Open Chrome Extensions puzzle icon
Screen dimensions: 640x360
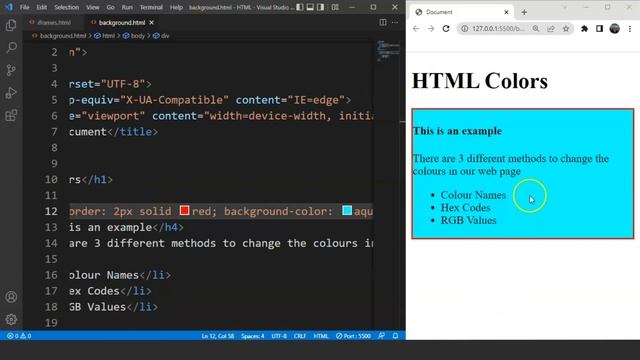click(x=584, y=29)
